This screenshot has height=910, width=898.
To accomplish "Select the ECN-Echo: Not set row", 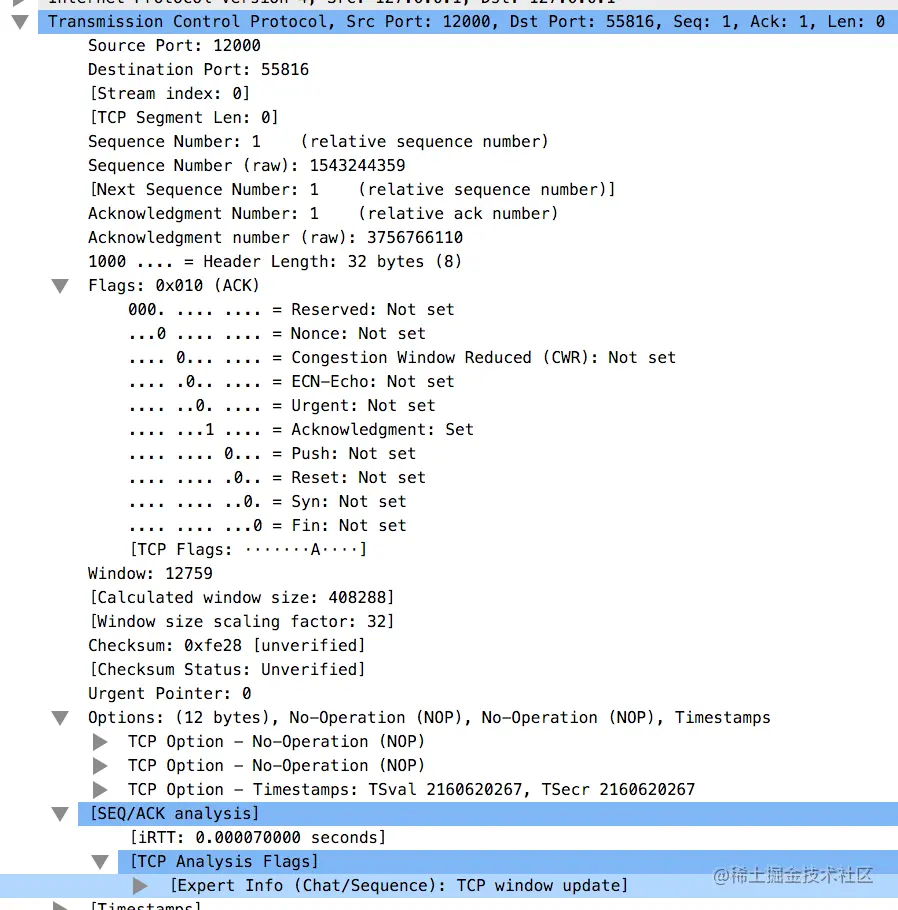I will [291, 382].
